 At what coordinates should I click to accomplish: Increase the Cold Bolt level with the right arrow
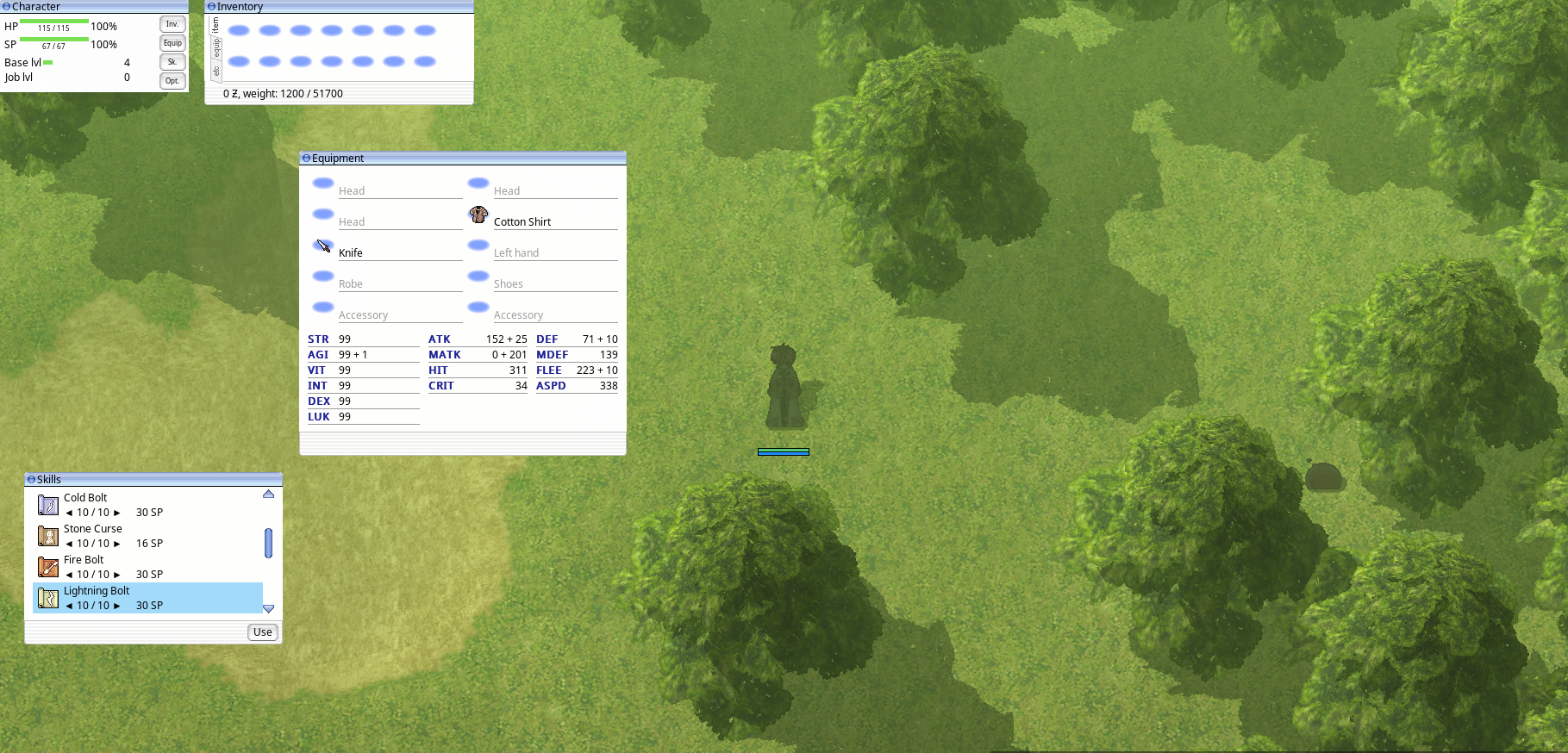click(117, 513)
